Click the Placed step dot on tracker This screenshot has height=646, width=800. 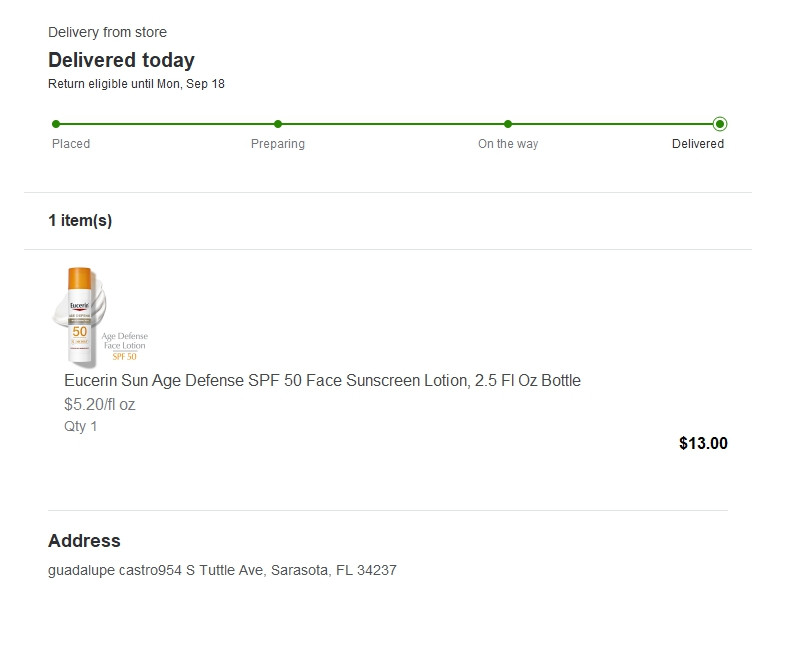pos(56,124)
